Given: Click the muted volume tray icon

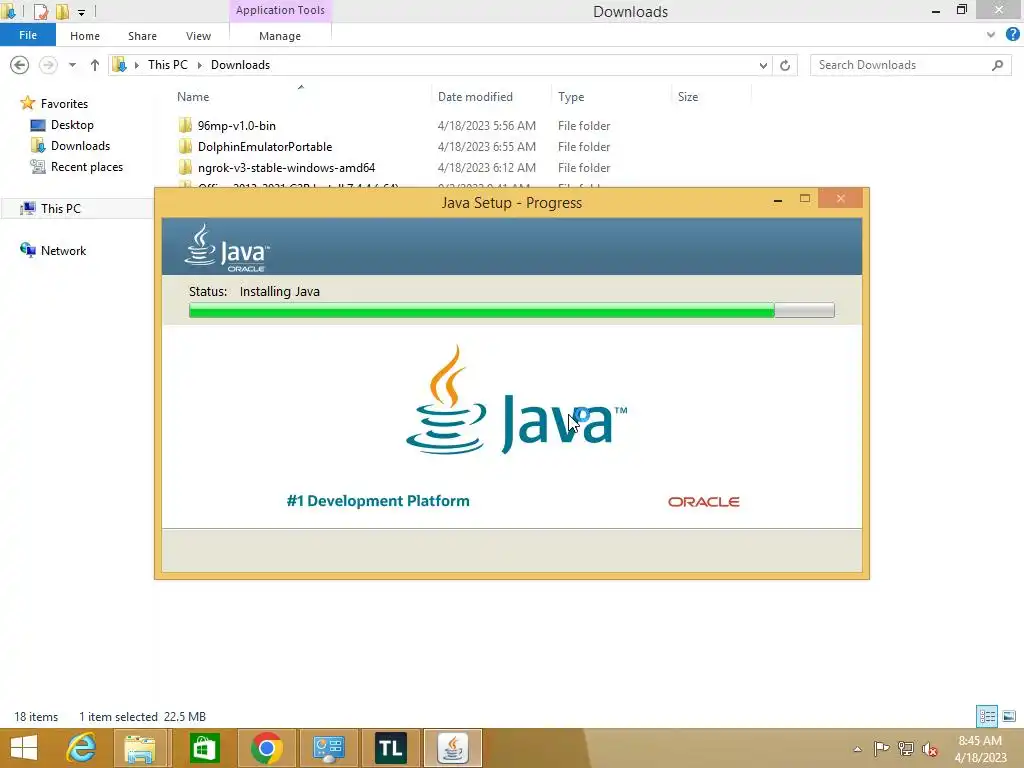Looking at the screenshot, I should click(x=930, y=748).
